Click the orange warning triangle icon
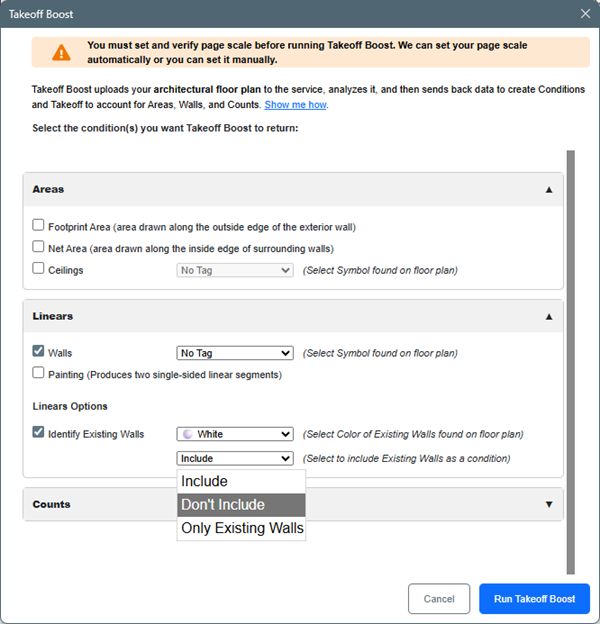 point(61,53)
